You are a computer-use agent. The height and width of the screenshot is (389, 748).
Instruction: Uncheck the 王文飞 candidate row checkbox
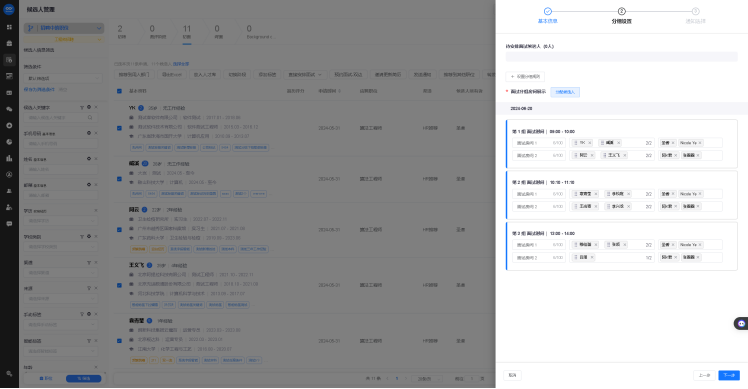tap(119, 285)
